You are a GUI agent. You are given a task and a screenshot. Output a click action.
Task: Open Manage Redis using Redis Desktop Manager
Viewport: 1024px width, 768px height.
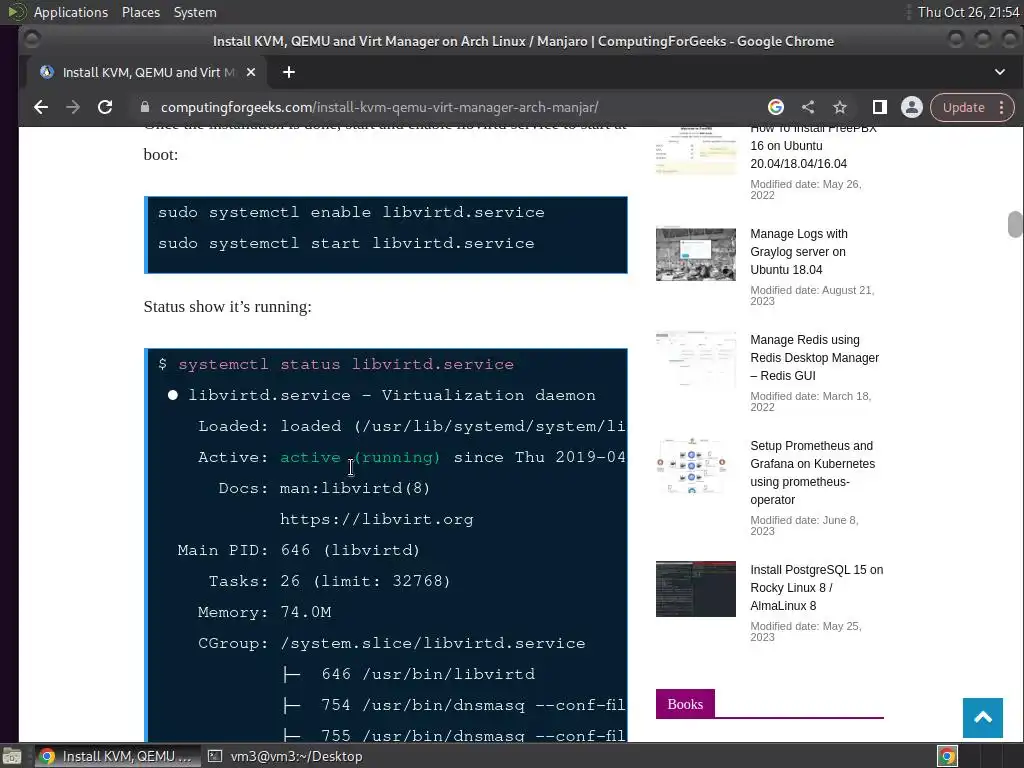click(x=814, y=357)
